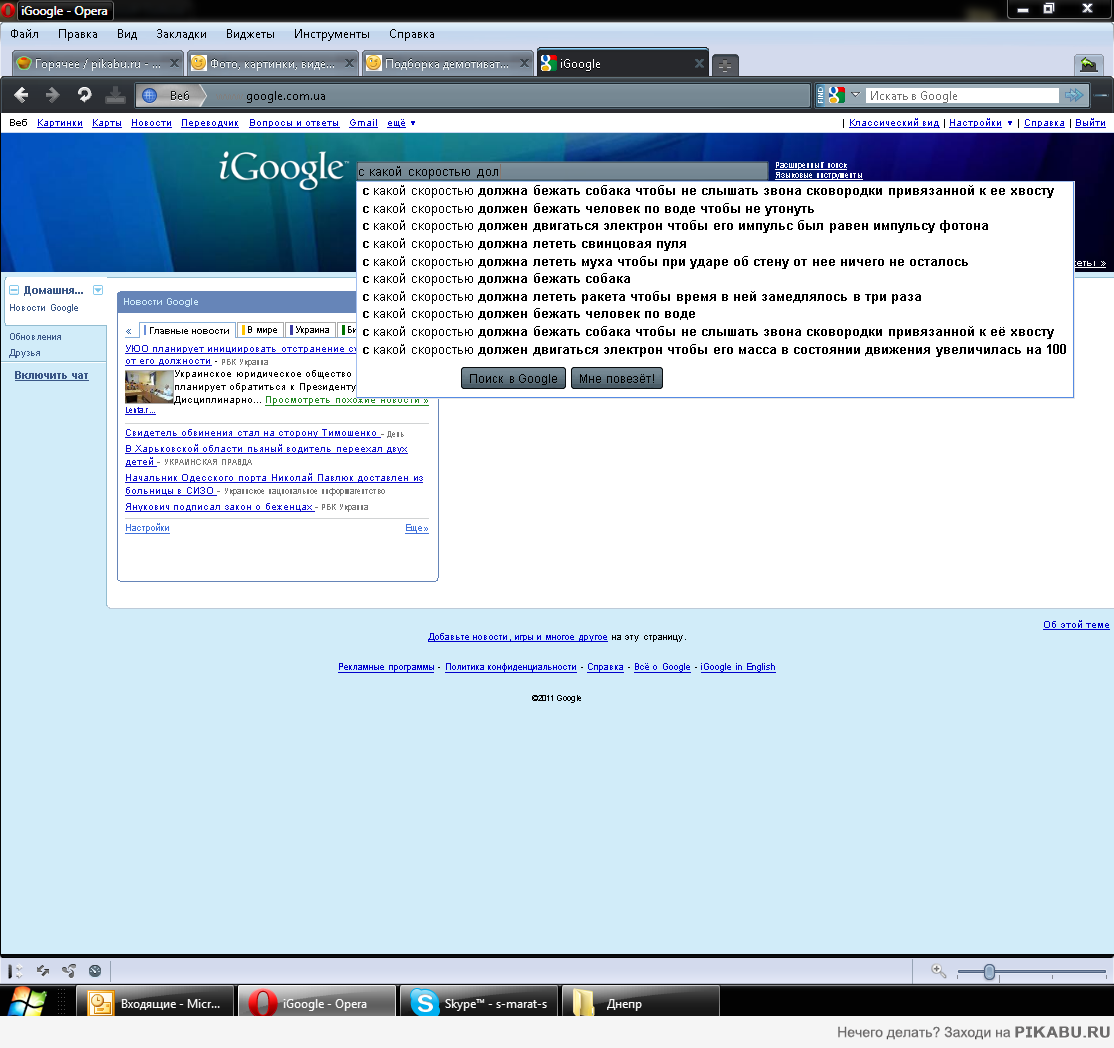This screenshot has height=1048, width=1114.
Task: Switch to Входящие - Microsoft Outlook taskbar item
Action: click(x=155, y=1003)
